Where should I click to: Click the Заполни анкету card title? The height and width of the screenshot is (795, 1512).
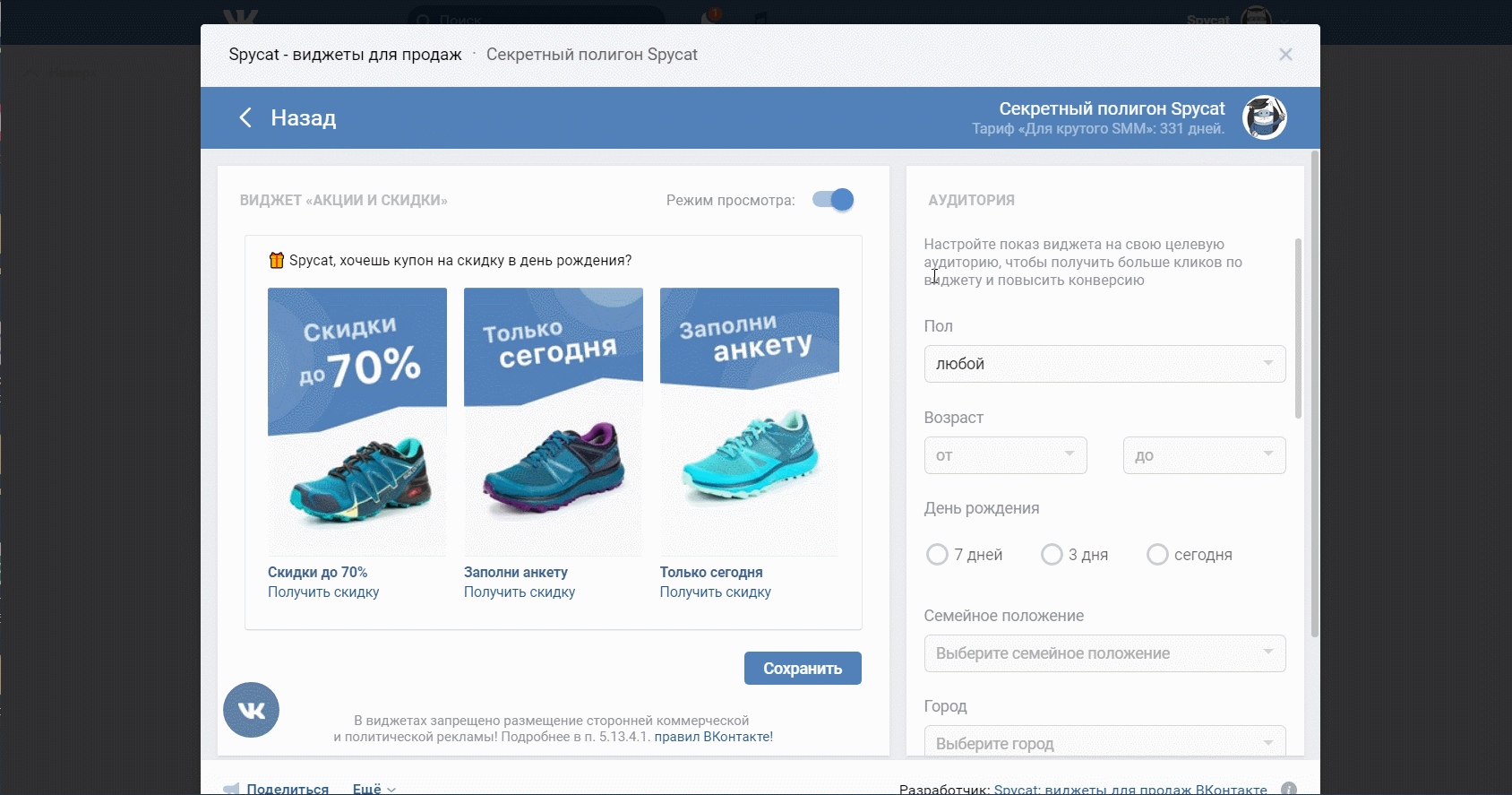pyautogui.click(x=515, y=572)
